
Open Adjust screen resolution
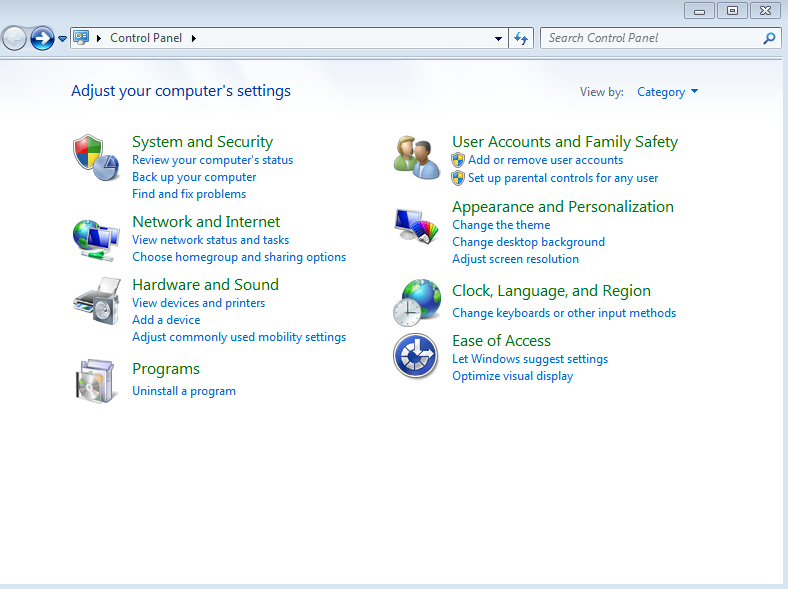[515, 259]
